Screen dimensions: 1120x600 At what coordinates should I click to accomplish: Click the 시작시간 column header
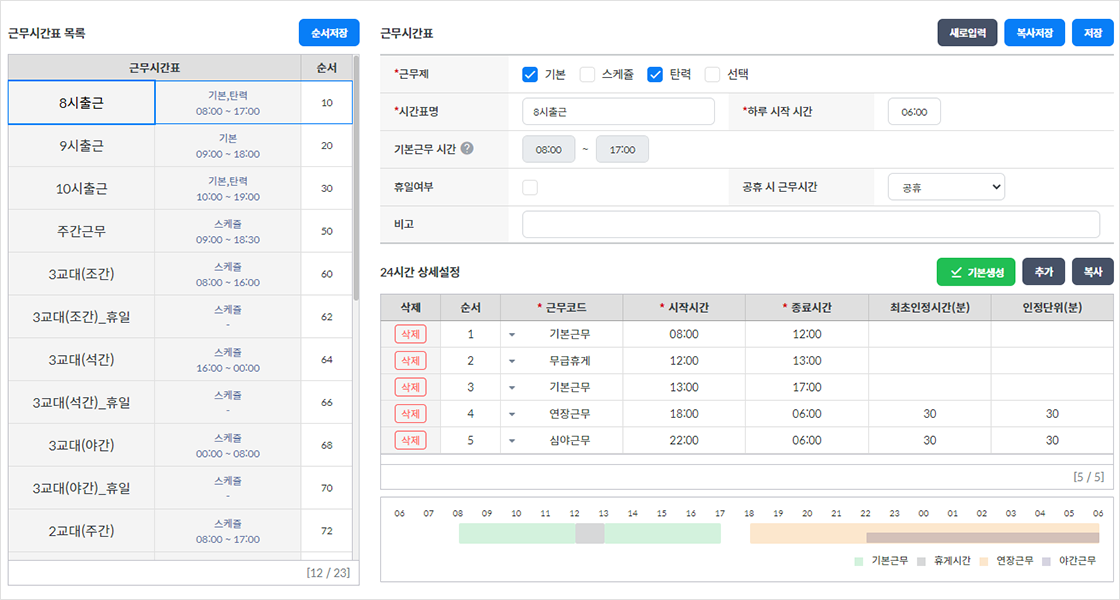point(684,308)
